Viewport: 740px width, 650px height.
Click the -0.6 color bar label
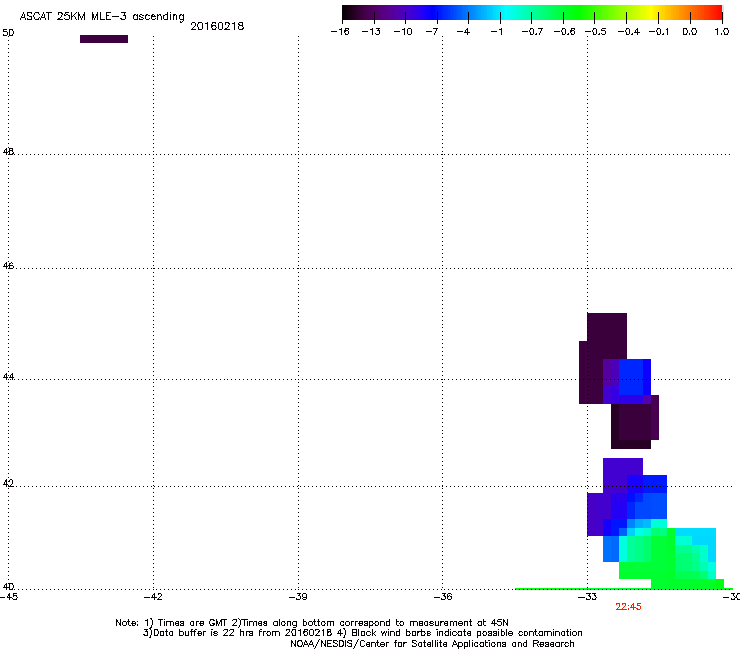tap(564, 32)
